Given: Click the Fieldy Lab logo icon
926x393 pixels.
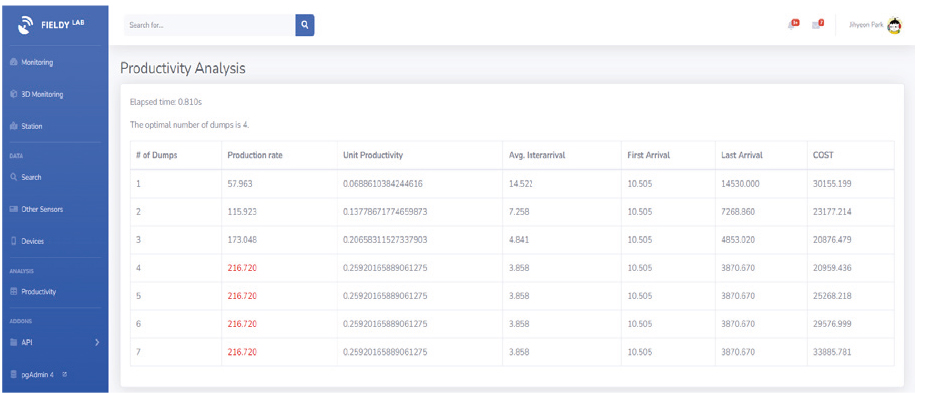Looking at the screenshot, I should [x=25, y=25].
